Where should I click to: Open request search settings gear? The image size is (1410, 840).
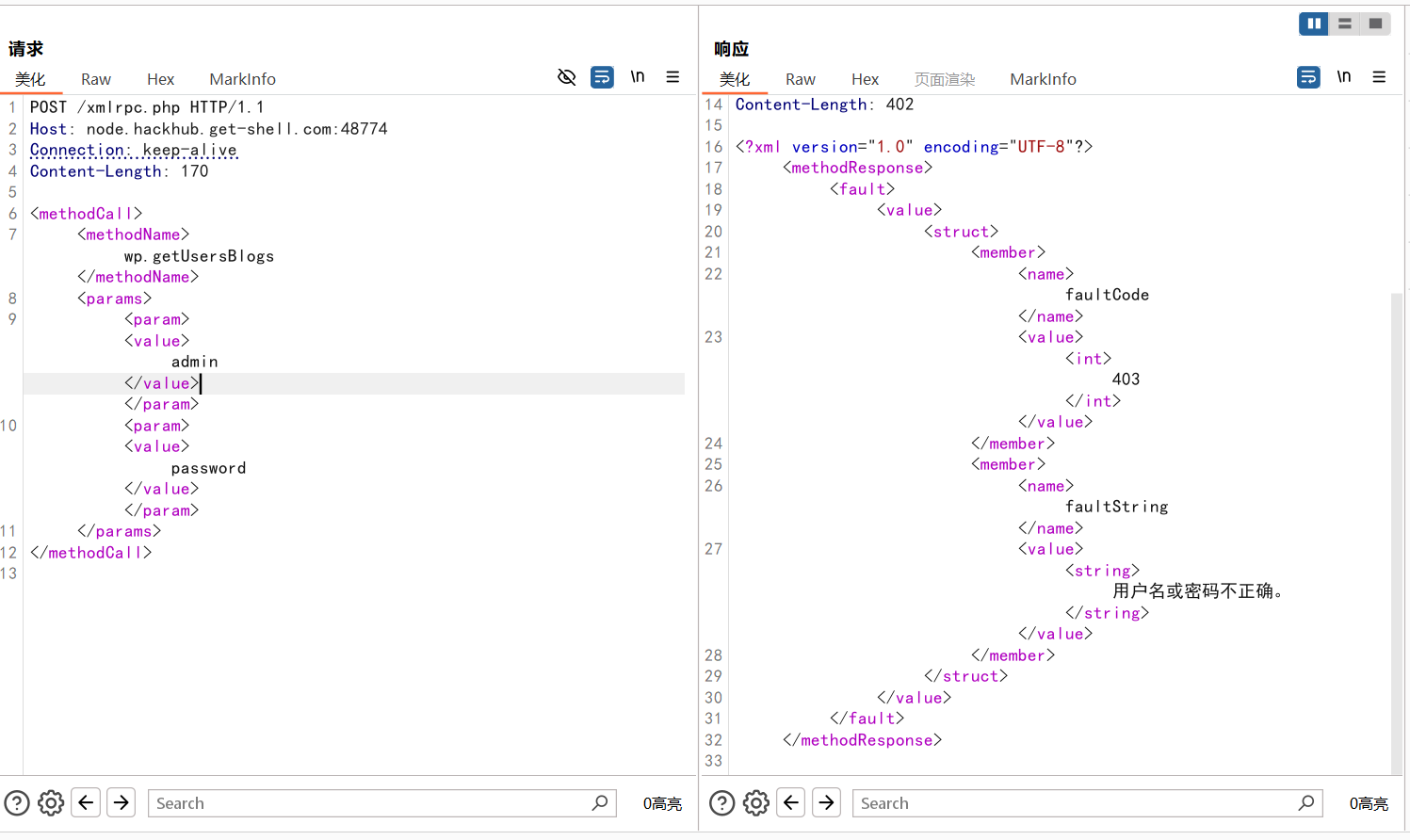point(51,803)
